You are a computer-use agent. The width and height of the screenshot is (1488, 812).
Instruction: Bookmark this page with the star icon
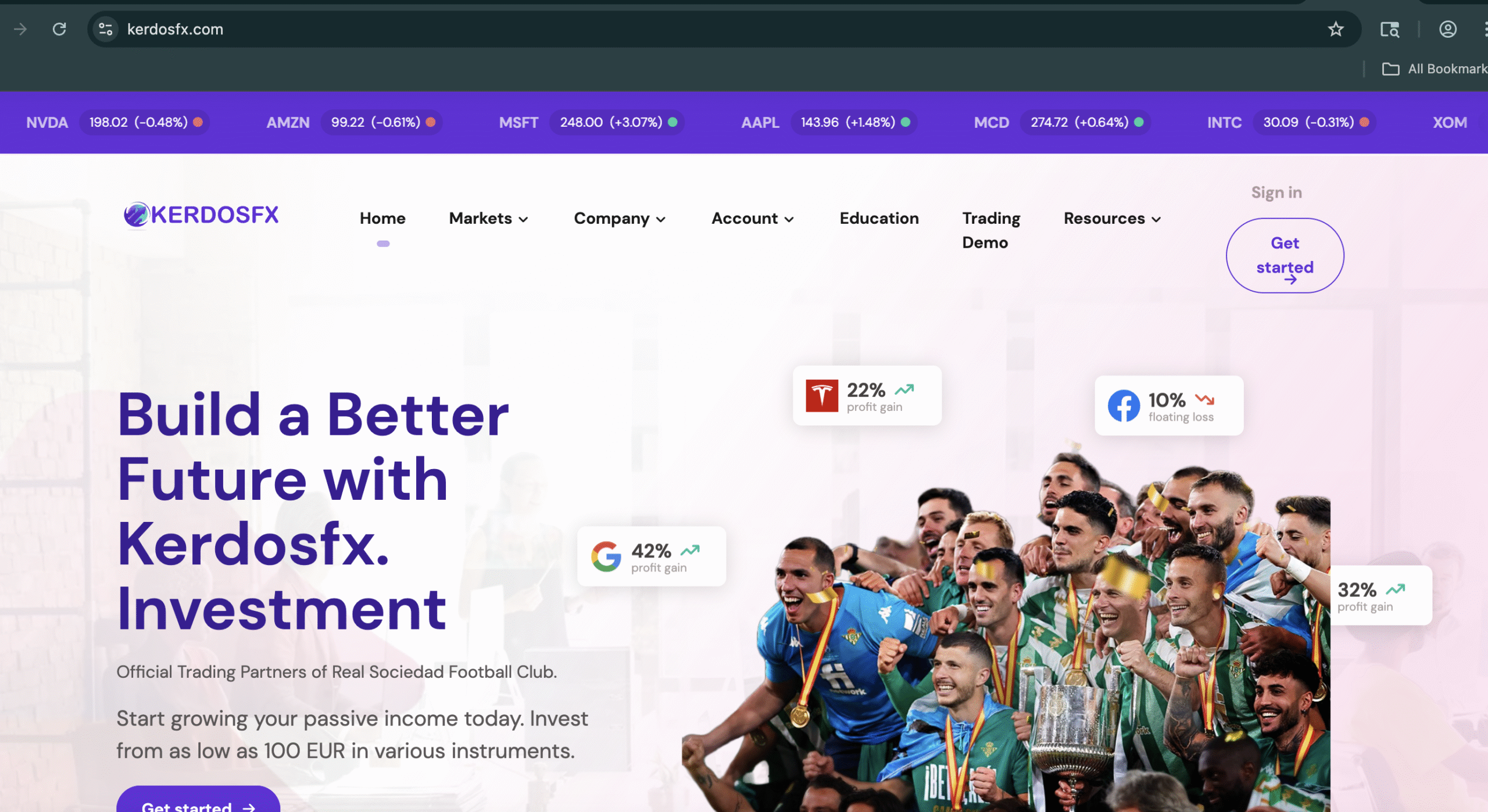(x=1335, y=29)
